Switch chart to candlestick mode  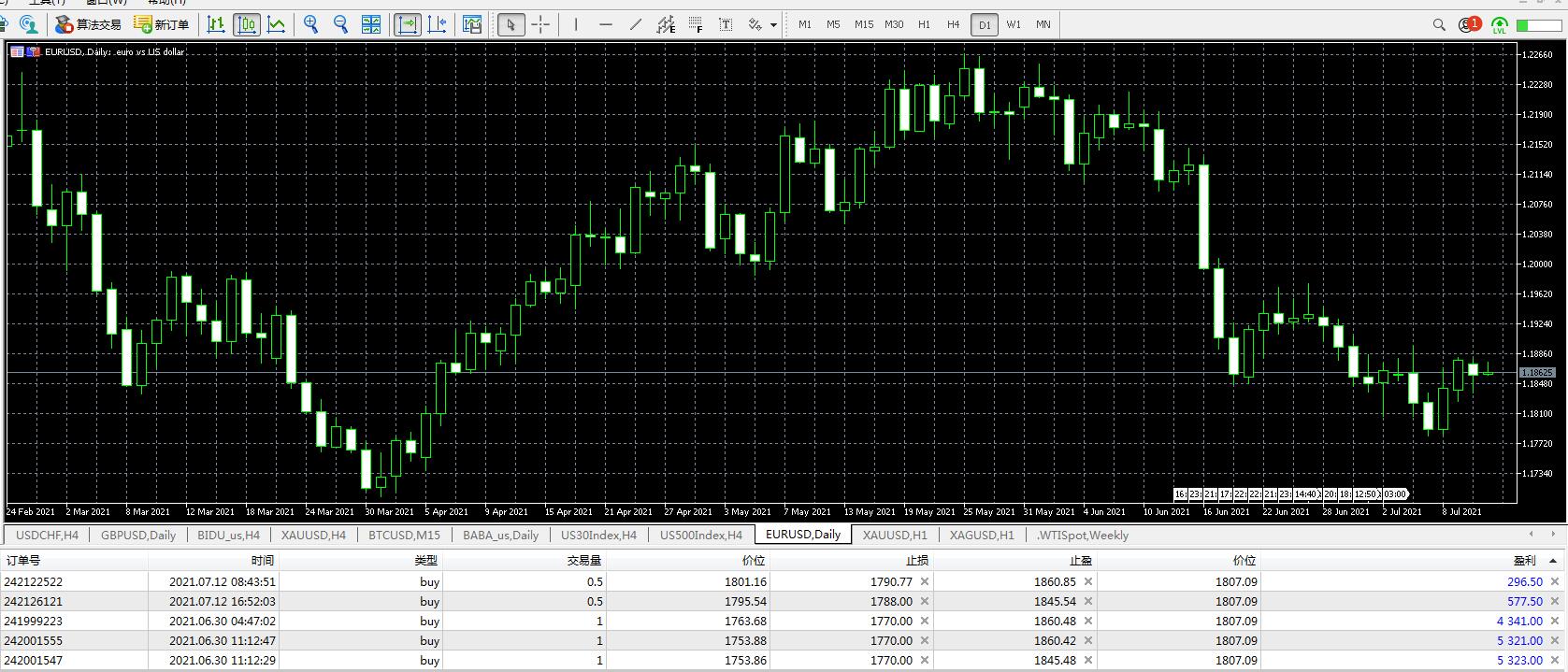click(247, 24)
